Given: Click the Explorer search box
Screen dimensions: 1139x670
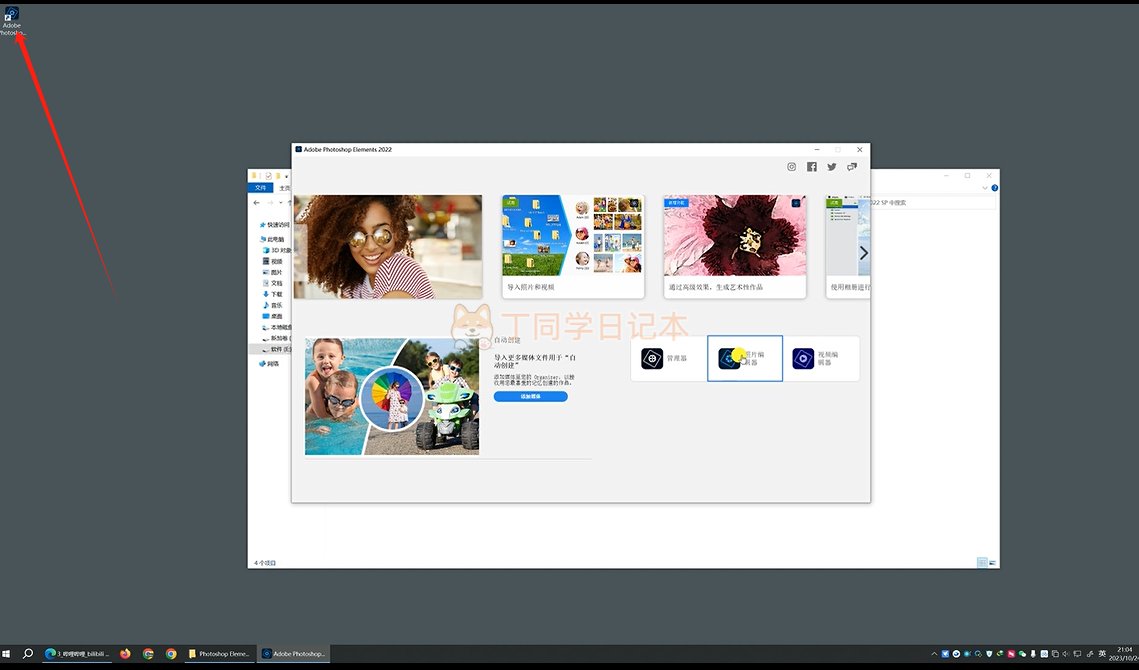Looking at the screenshot, I should pos(933,203).
